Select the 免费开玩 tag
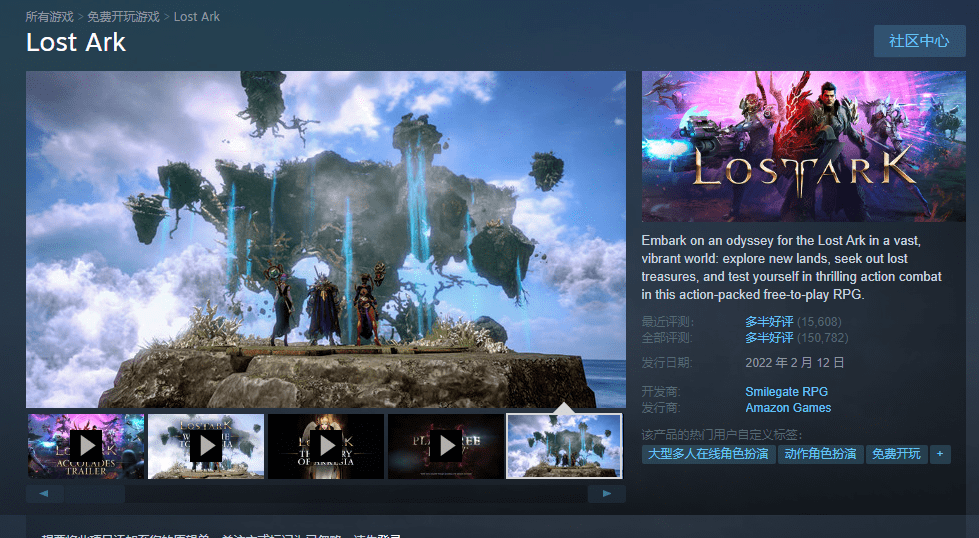This screenshot has width=979, height=538. [896, 454]
